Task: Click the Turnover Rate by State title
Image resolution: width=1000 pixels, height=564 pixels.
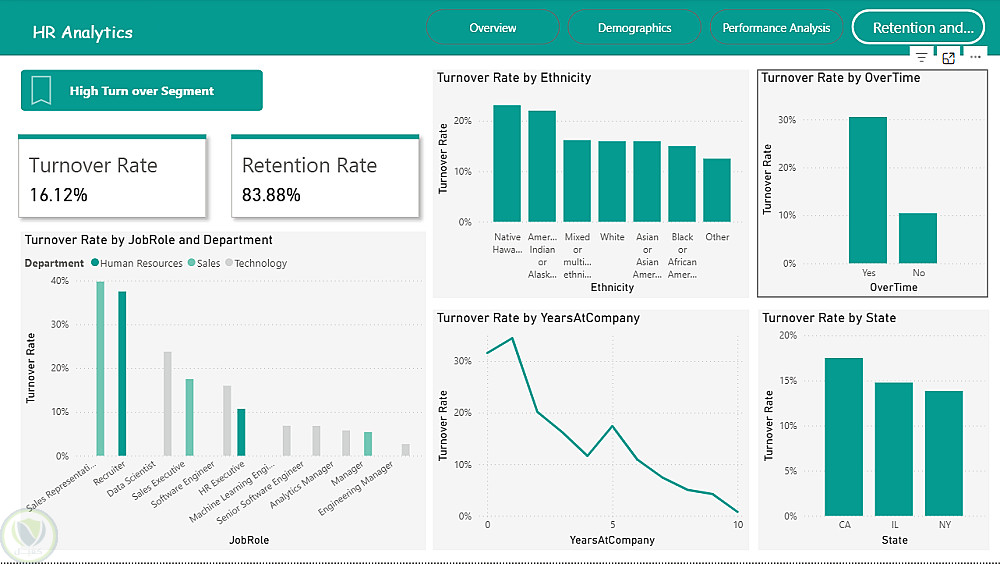Action: [x=829, y=318]
